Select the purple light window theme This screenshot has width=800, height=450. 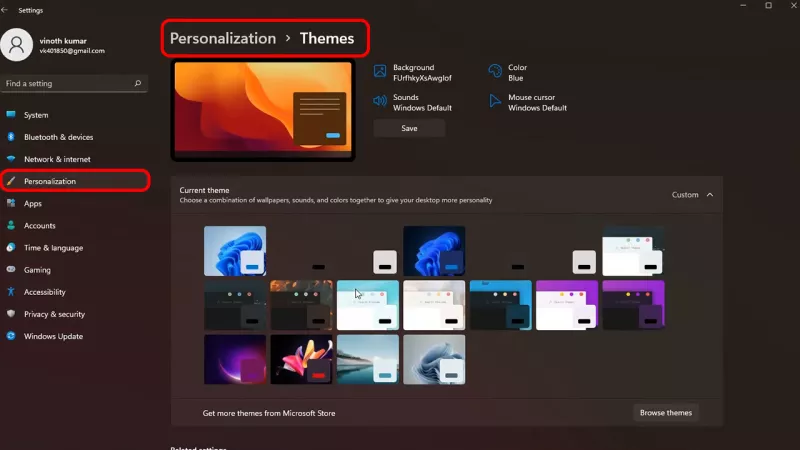coord(566,305)
